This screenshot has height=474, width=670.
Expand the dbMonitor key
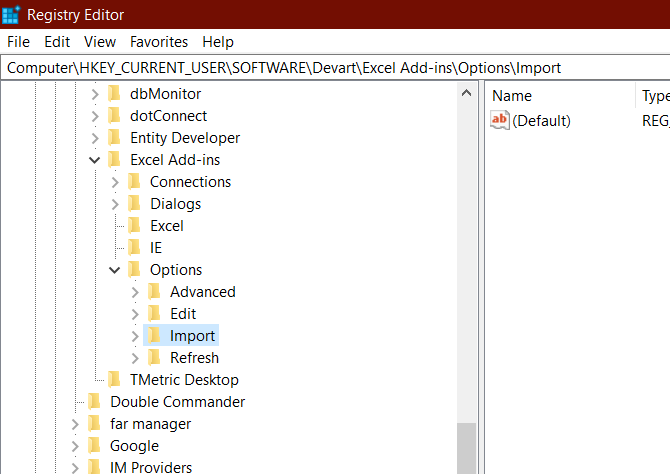pos(95,94)
